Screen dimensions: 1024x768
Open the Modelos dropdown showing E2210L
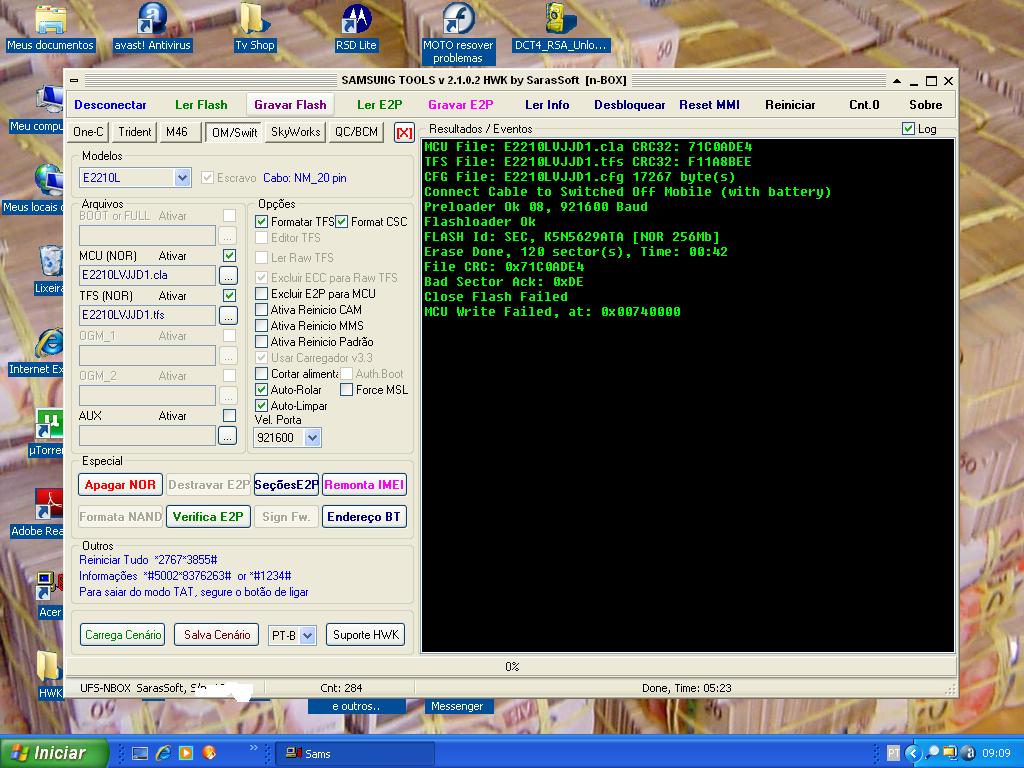click(x=182, y=178)
